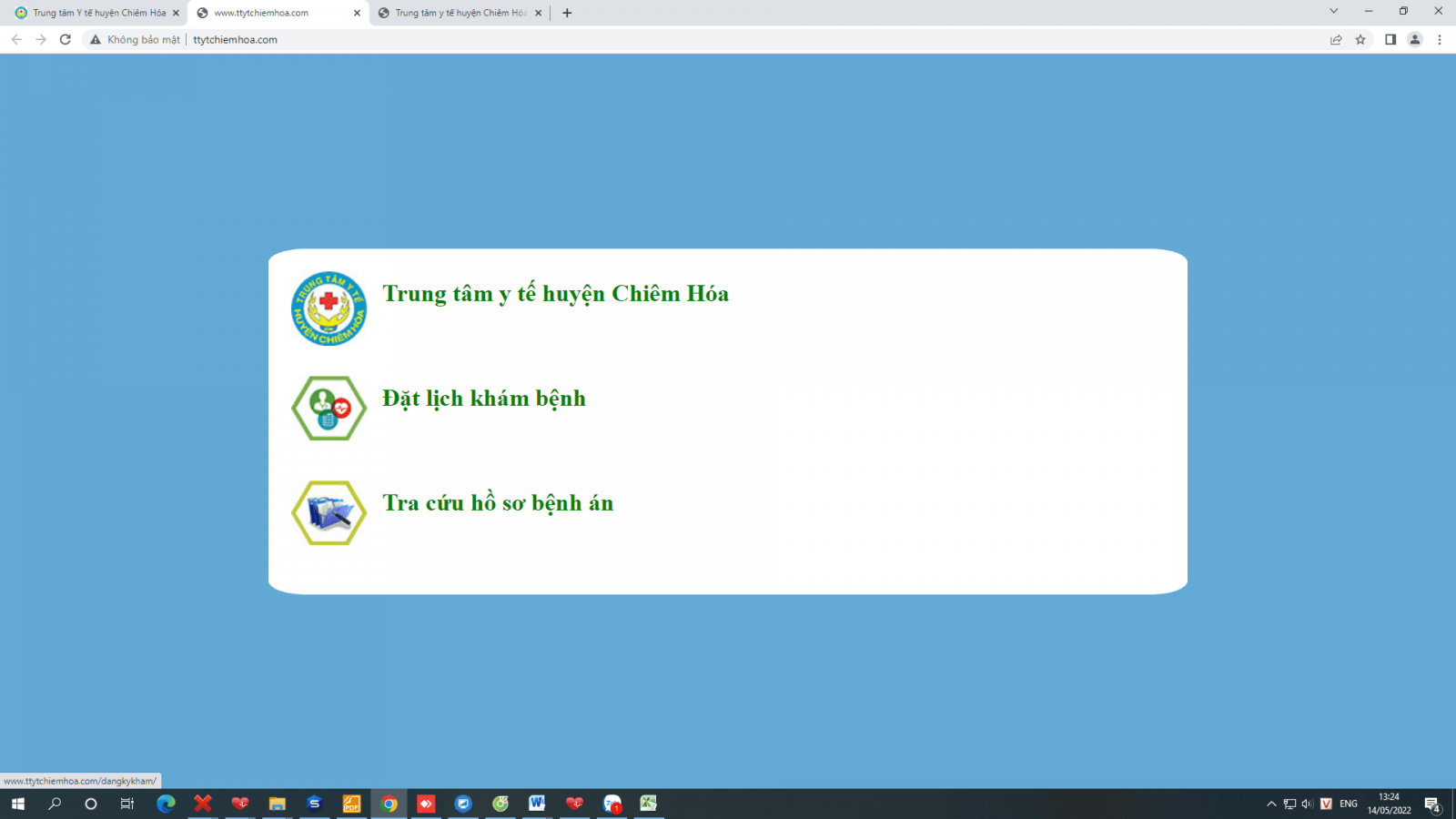Bookmark this page with the star icon
The width and height of the screenshot is (1456, 819).
(x=1360, y=39)
